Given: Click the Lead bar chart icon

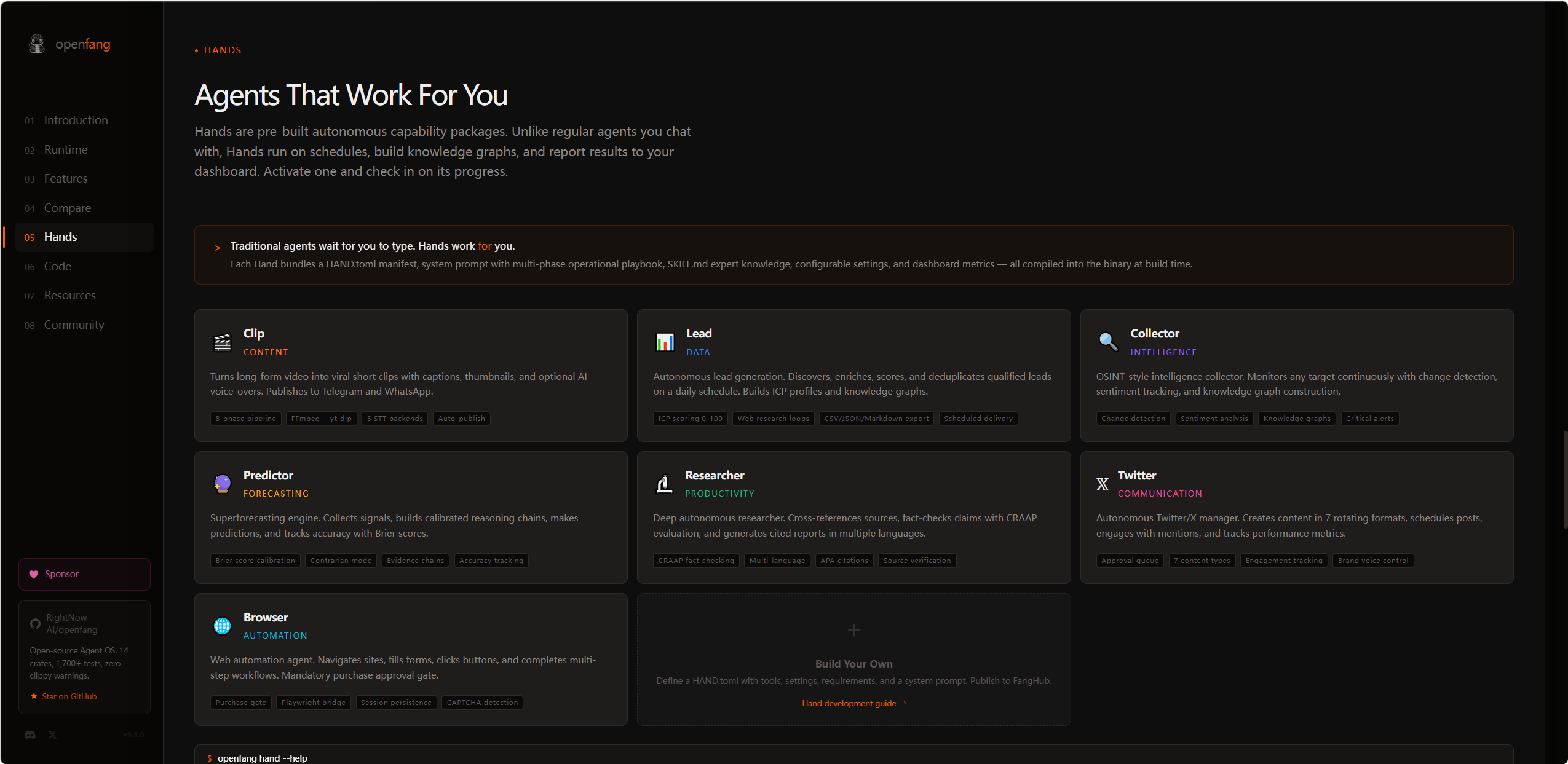Looking at the screenshot, I should click(665, 342).
